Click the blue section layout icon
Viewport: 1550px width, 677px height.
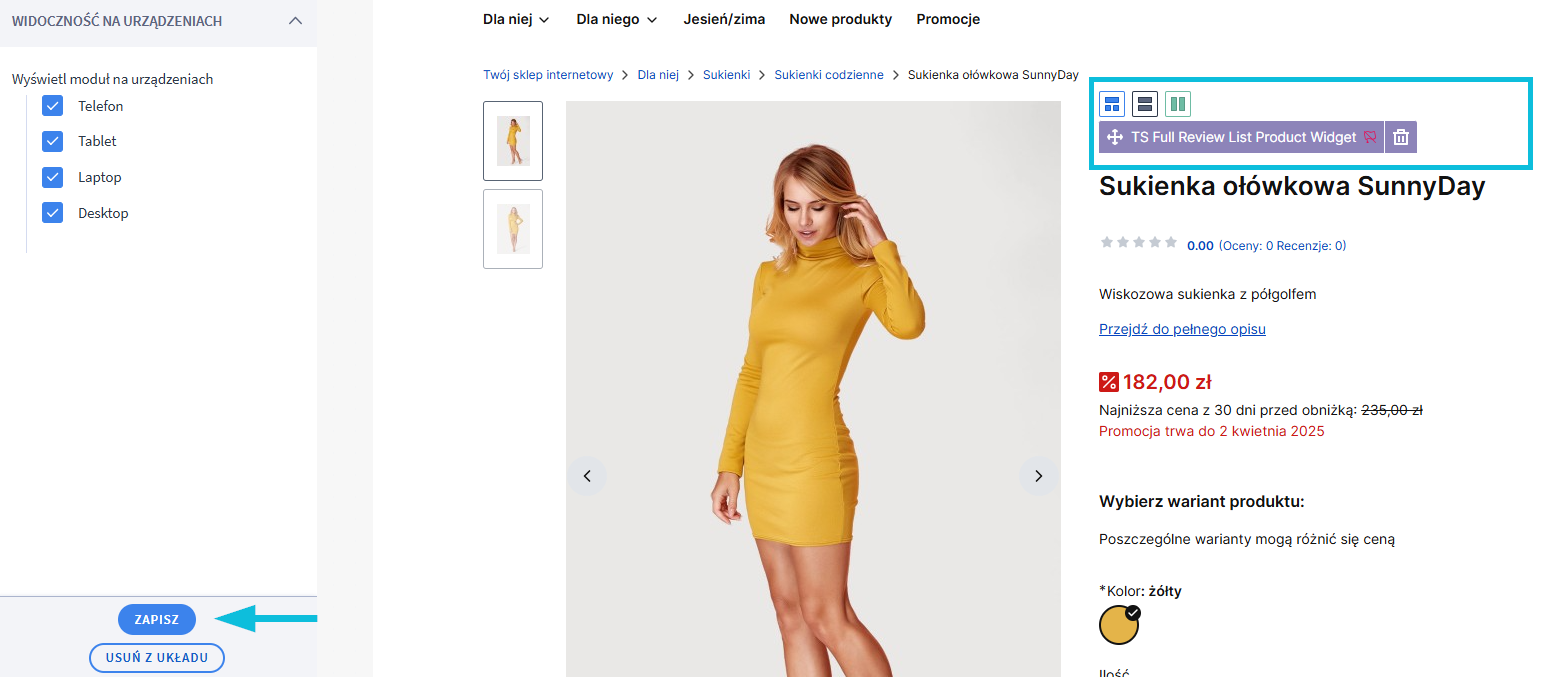pyautogui.click(x=1112, y=104)
